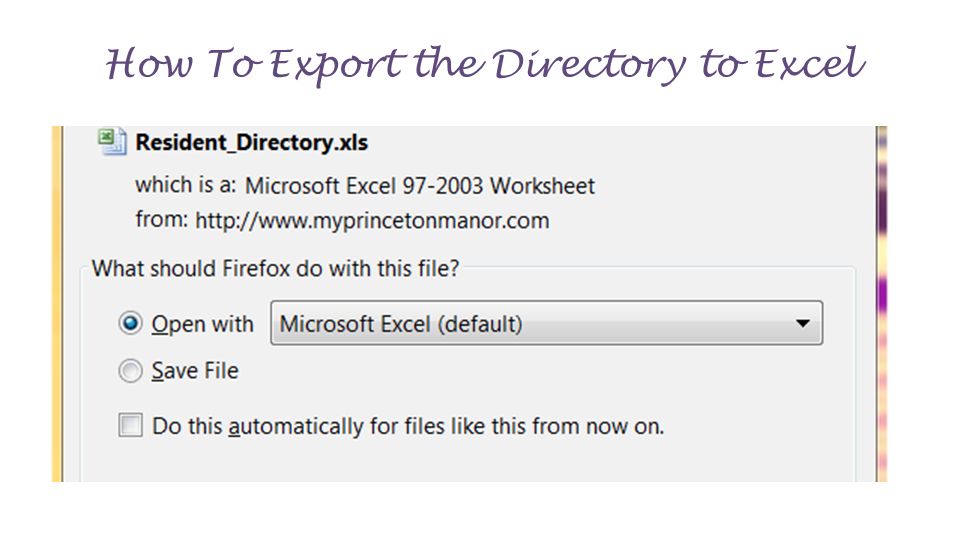
Task: Enable the 'Do this automatically' checkbox
Action: tap(130, 425)
